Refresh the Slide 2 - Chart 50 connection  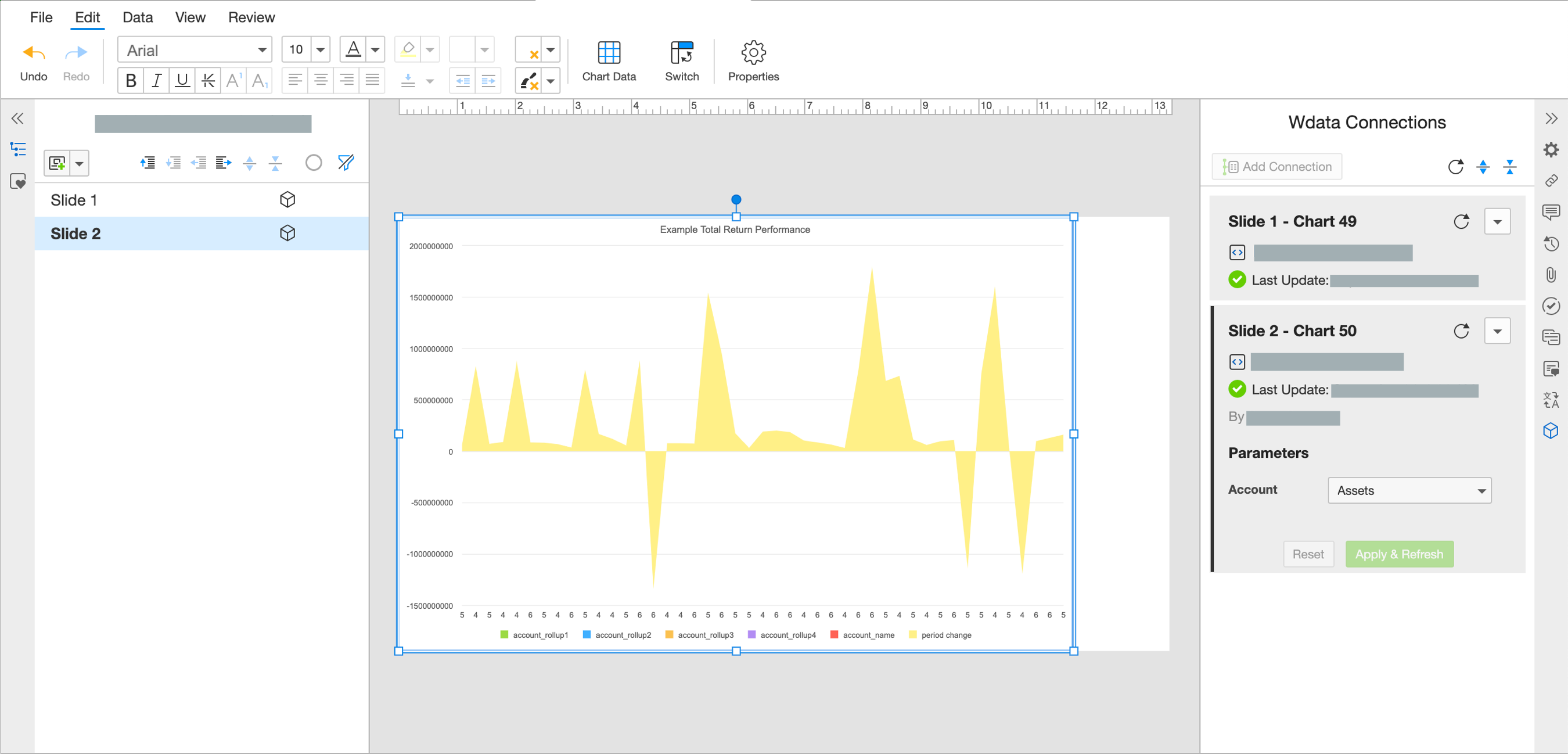[1462, 331]
